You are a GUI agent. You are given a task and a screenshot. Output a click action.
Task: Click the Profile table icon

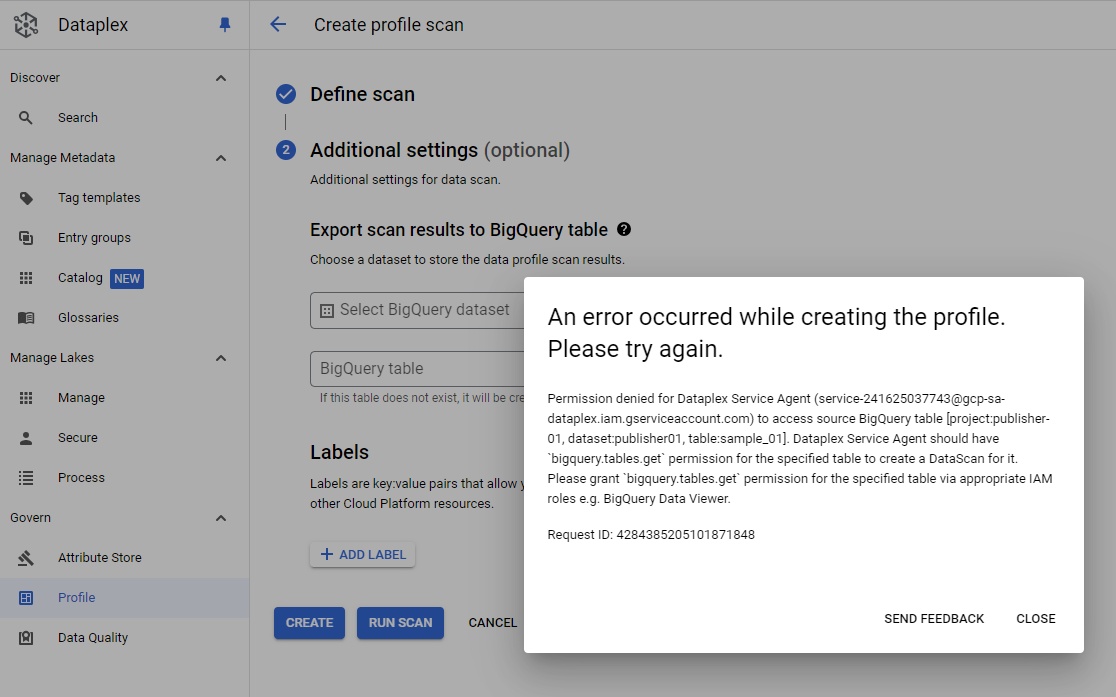point(26,598)
